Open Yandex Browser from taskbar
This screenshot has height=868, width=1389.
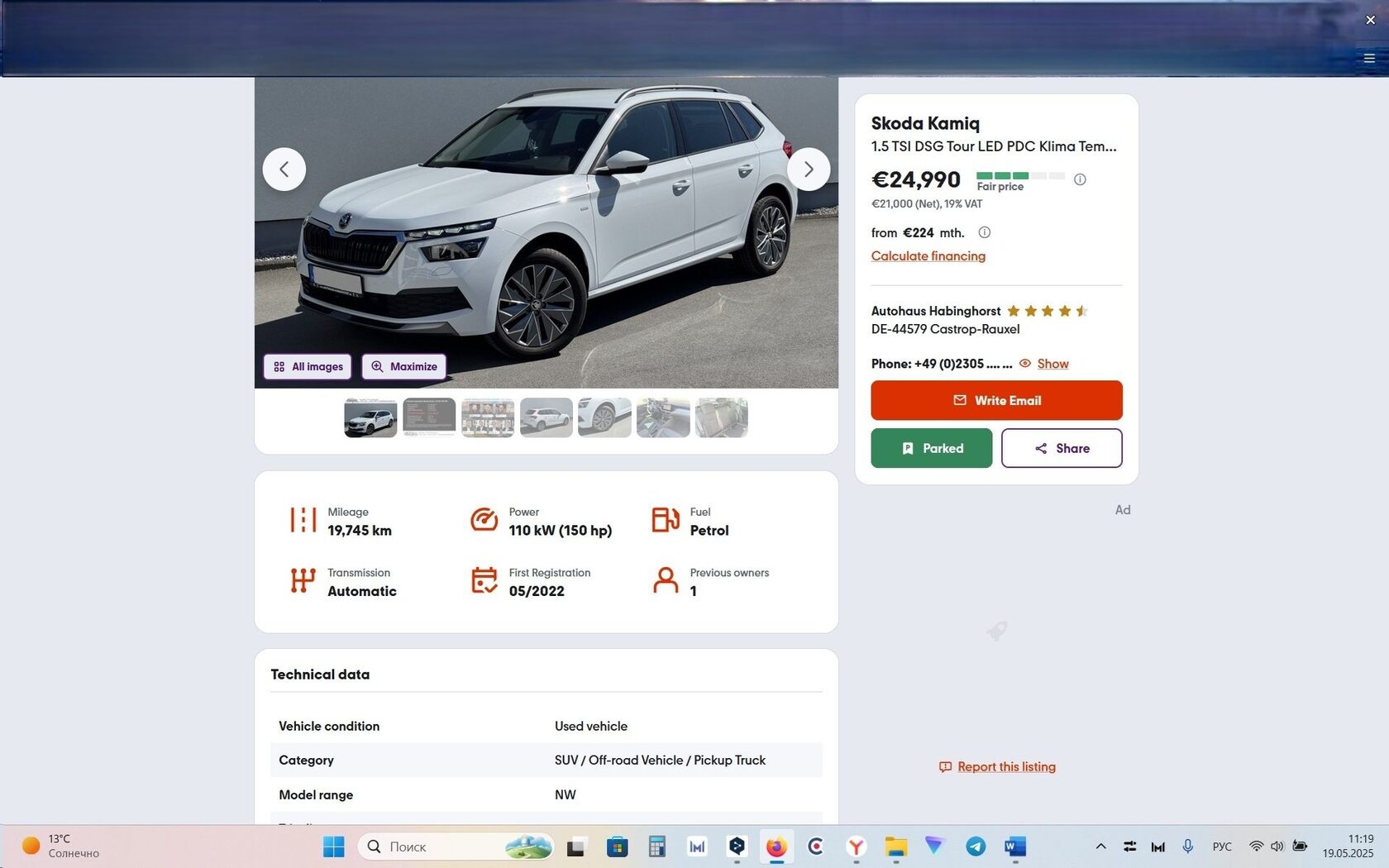[857, 847]
